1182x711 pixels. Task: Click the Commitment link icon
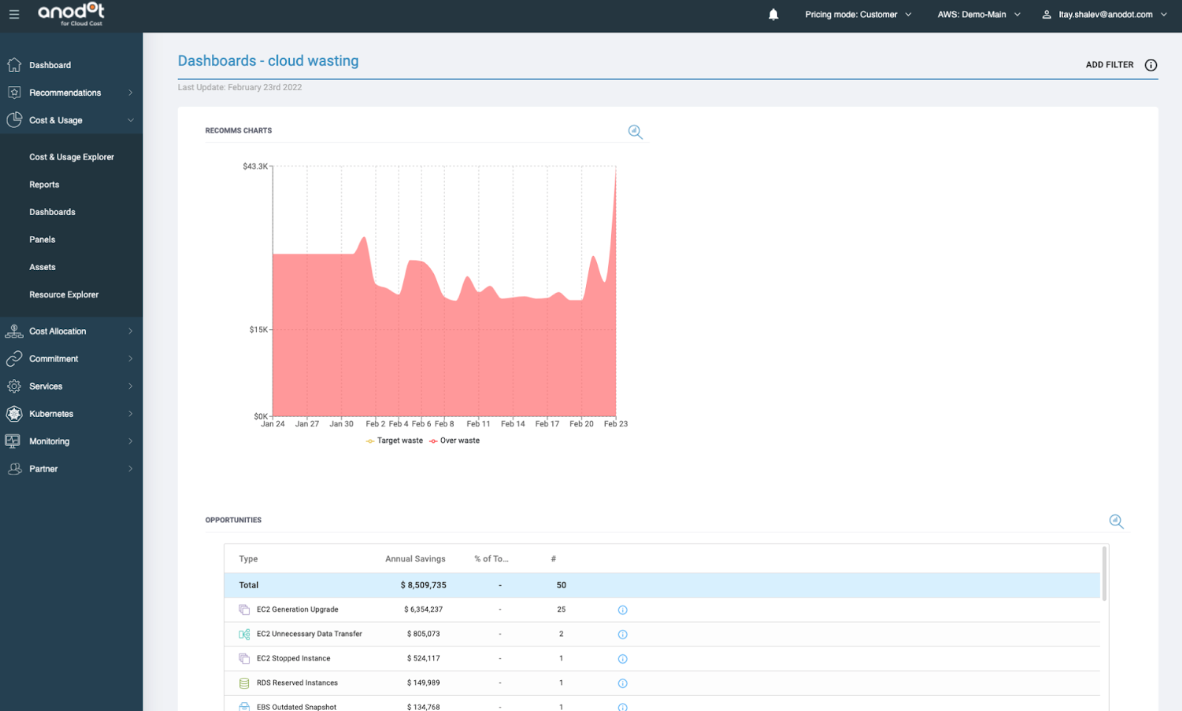point(14,358)
